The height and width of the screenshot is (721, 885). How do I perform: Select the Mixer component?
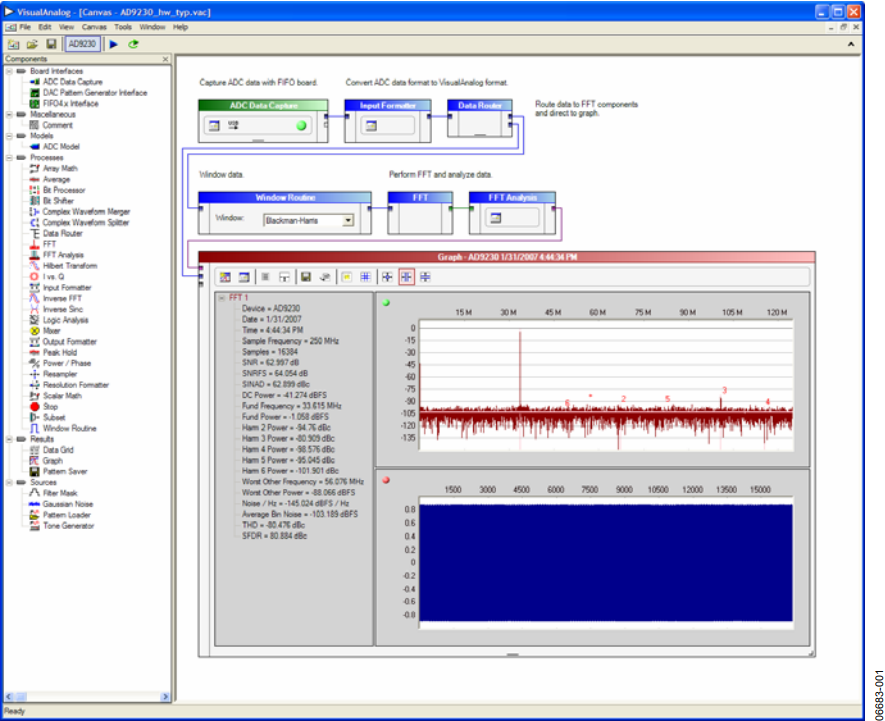pos(51,331)
